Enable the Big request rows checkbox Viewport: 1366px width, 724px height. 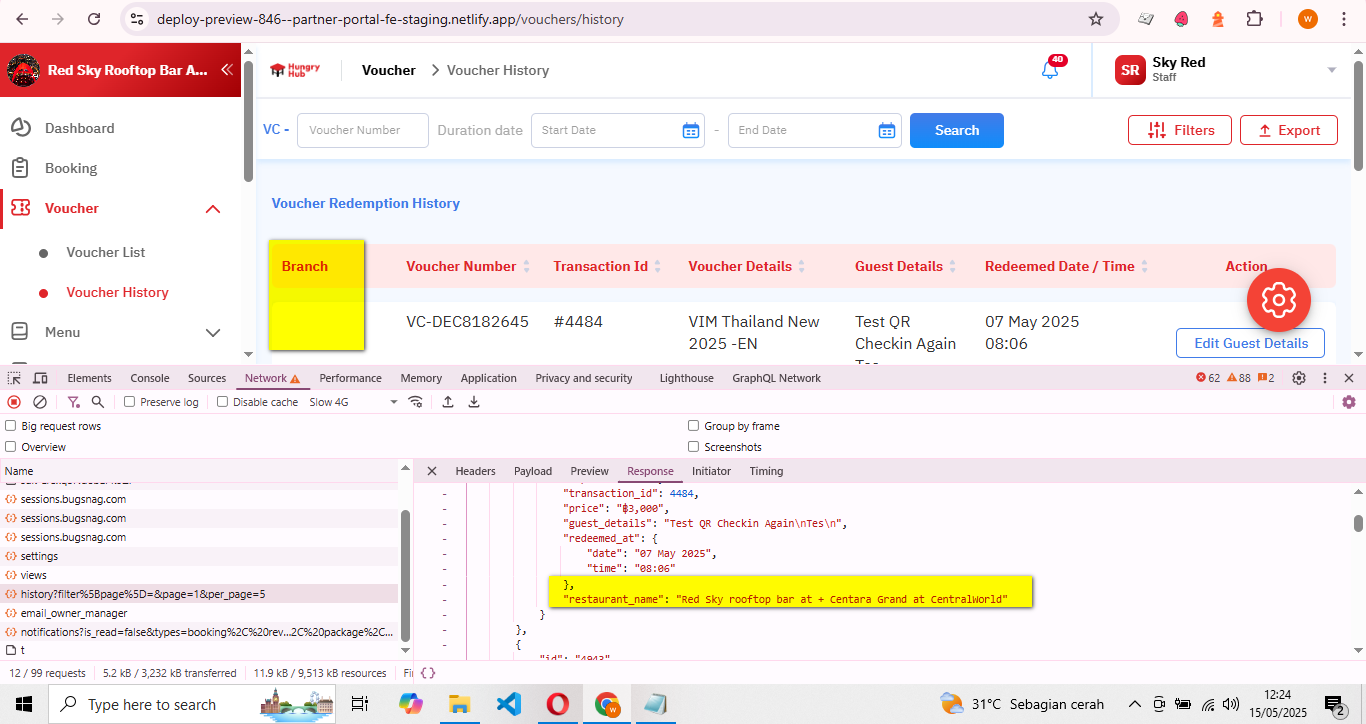tap(11, 426)
